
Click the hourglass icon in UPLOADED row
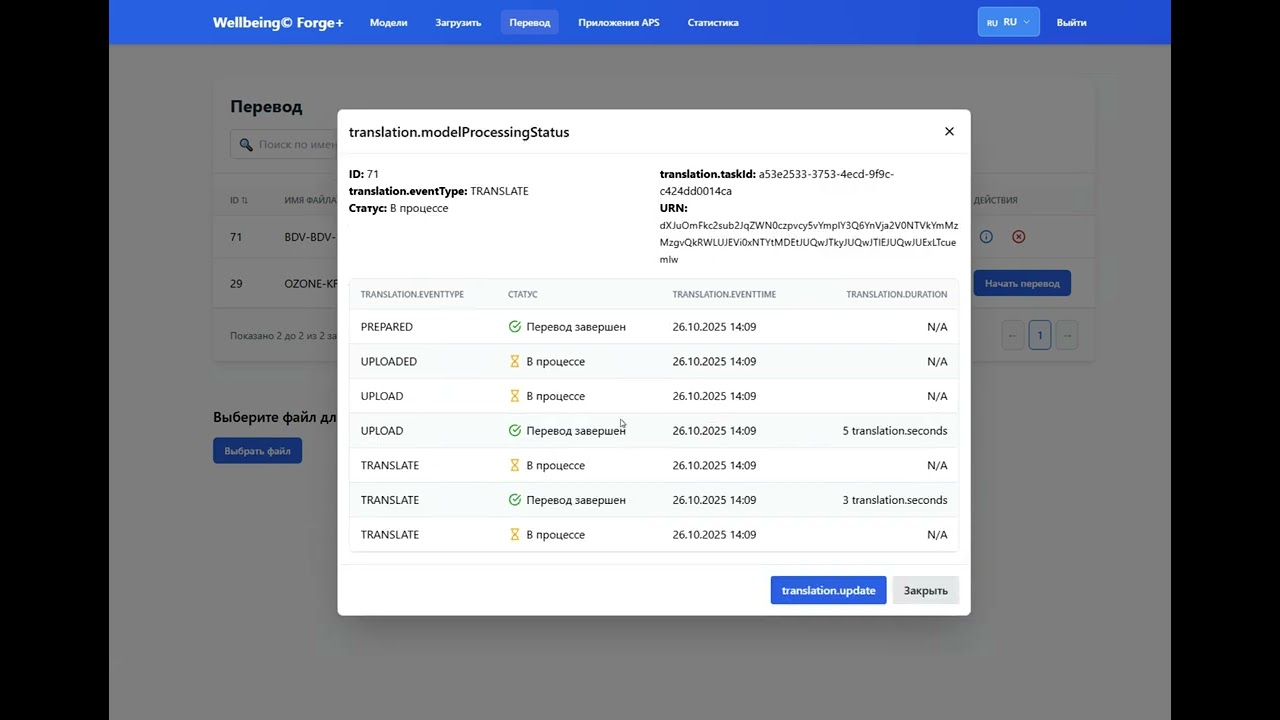[515, 361]
